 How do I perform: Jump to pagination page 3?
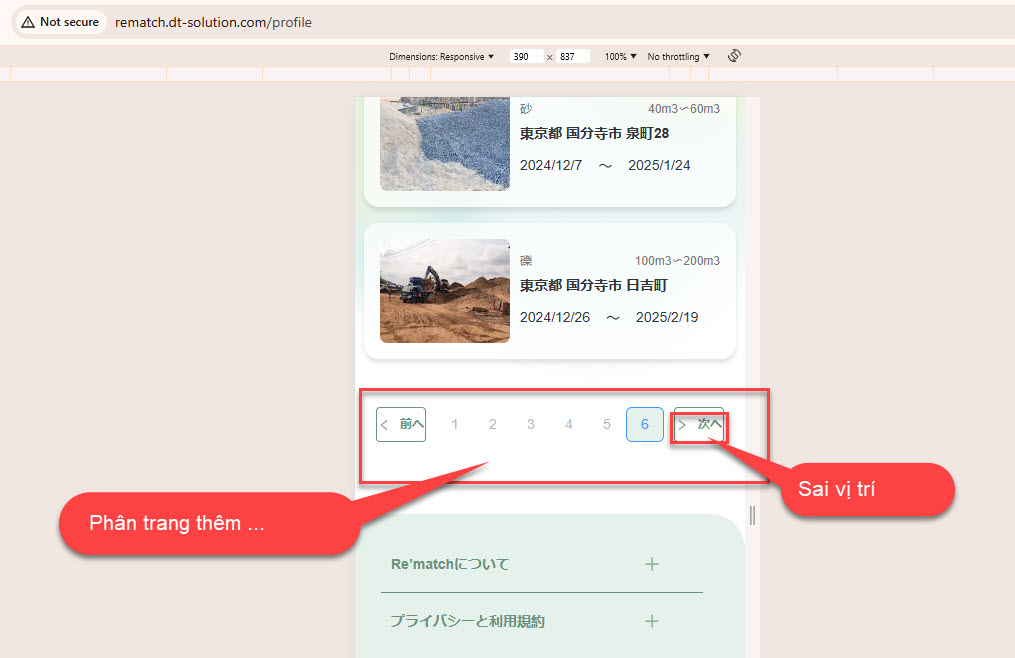531,424
